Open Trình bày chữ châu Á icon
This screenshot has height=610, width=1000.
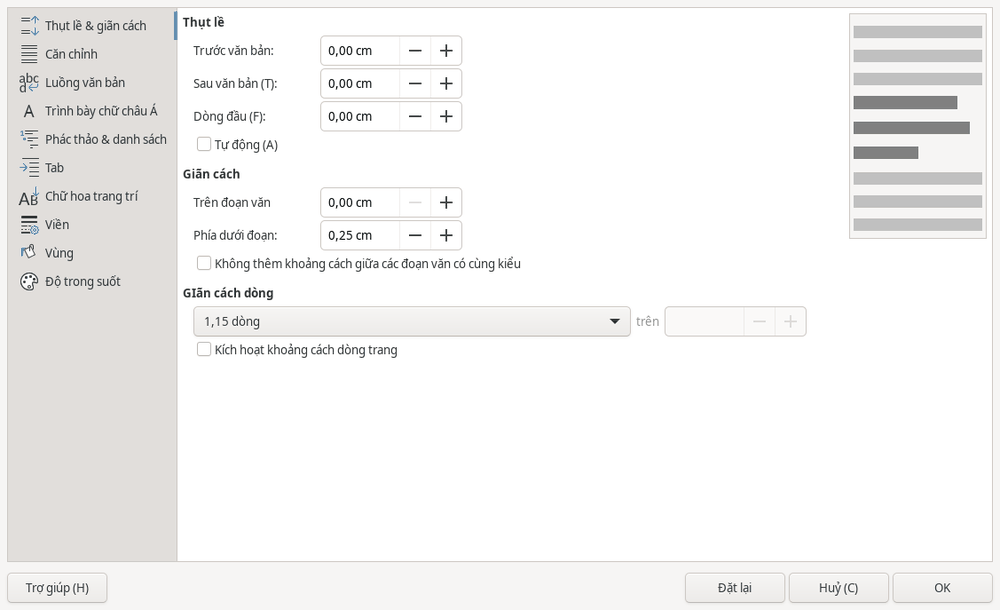click(29, 111)
